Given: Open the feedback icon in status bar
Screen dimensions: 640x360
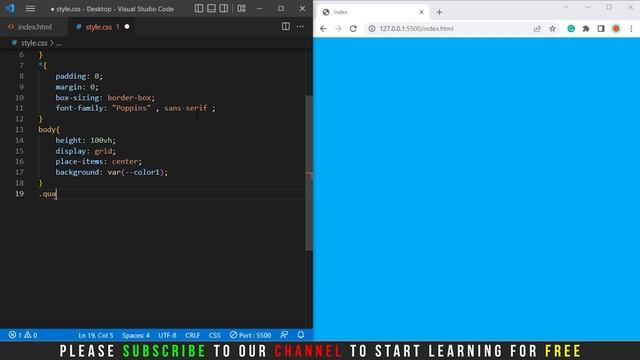Looking at the screenshot, I should click(x=284, y=335).
